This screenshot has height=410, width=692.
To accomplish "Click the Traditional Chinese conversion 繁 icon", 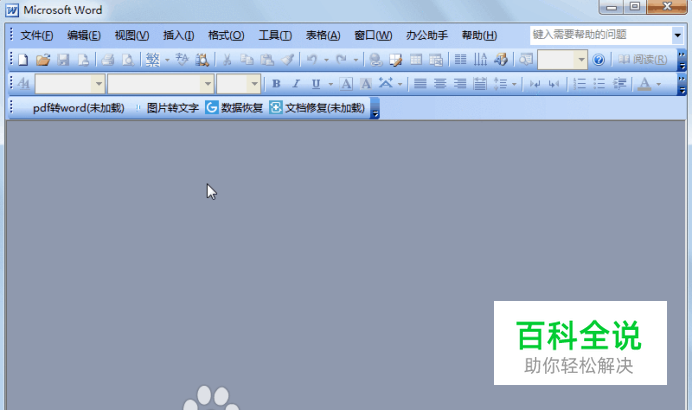I will [x=153, y=60].
